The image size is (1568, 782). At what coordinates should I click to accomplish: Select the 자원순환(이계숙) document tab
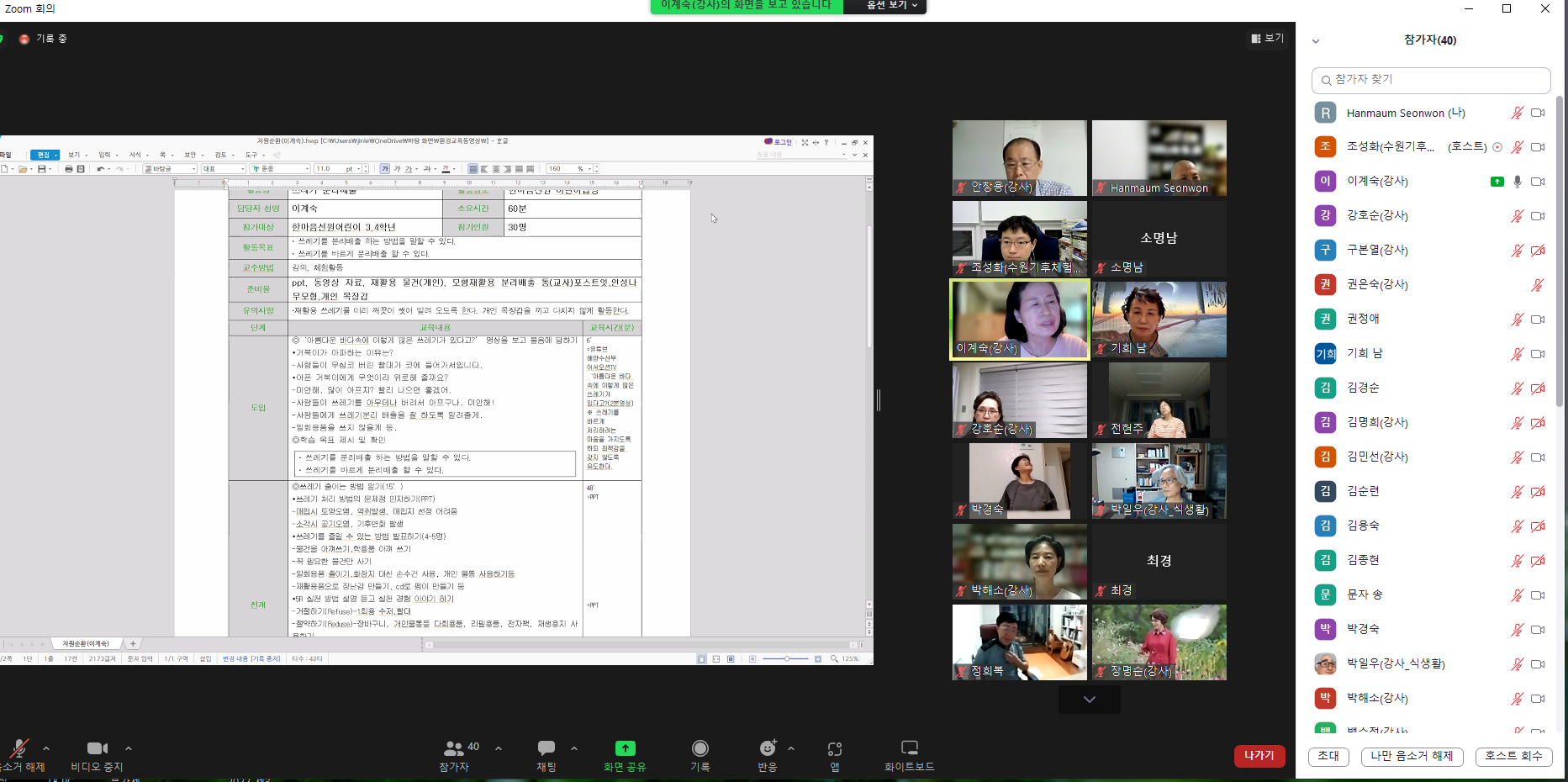pyautogui.click(x=86, y=644)
